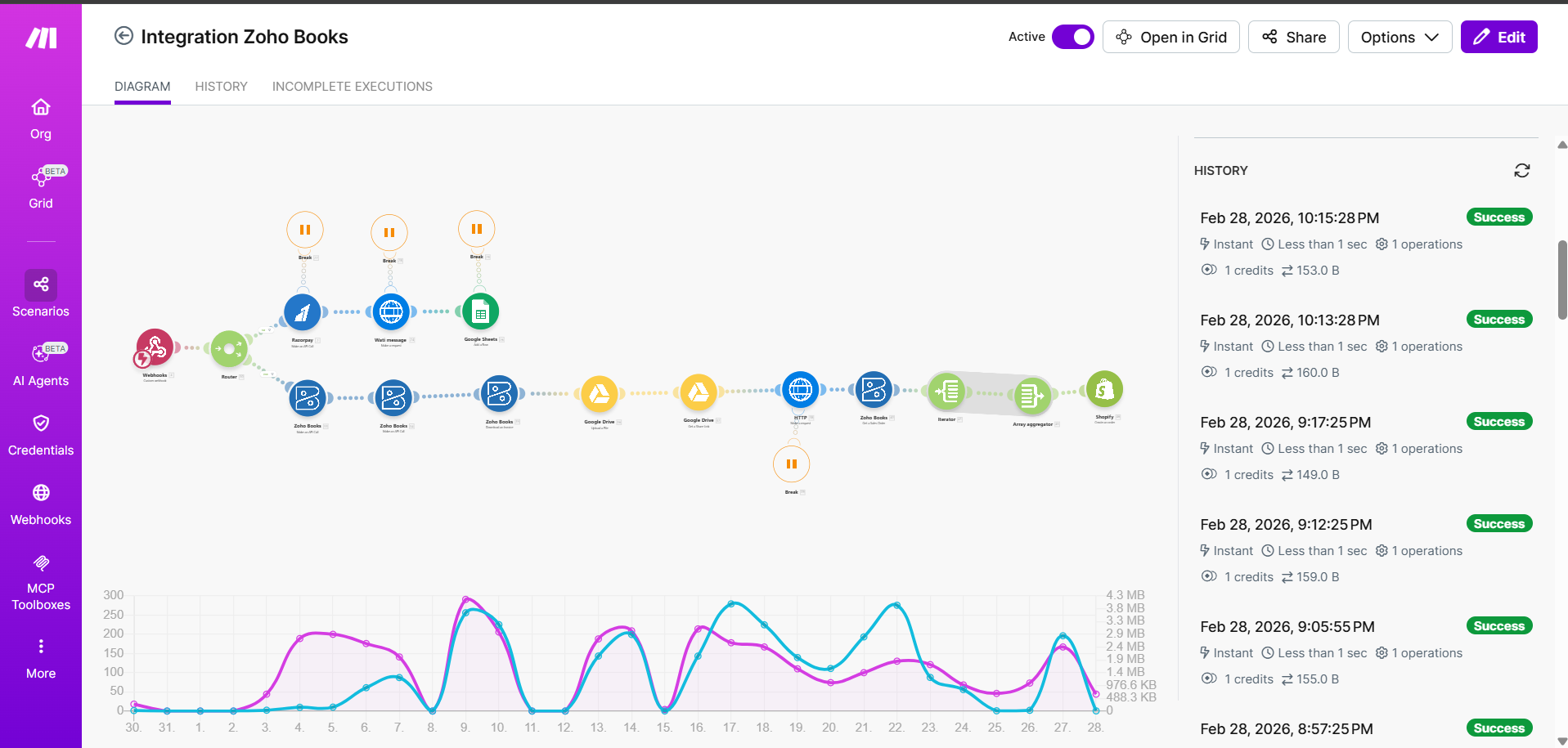This screenshot has height=748, width=1568.
Task: Switch to the History tab
Action: (221, 87)
